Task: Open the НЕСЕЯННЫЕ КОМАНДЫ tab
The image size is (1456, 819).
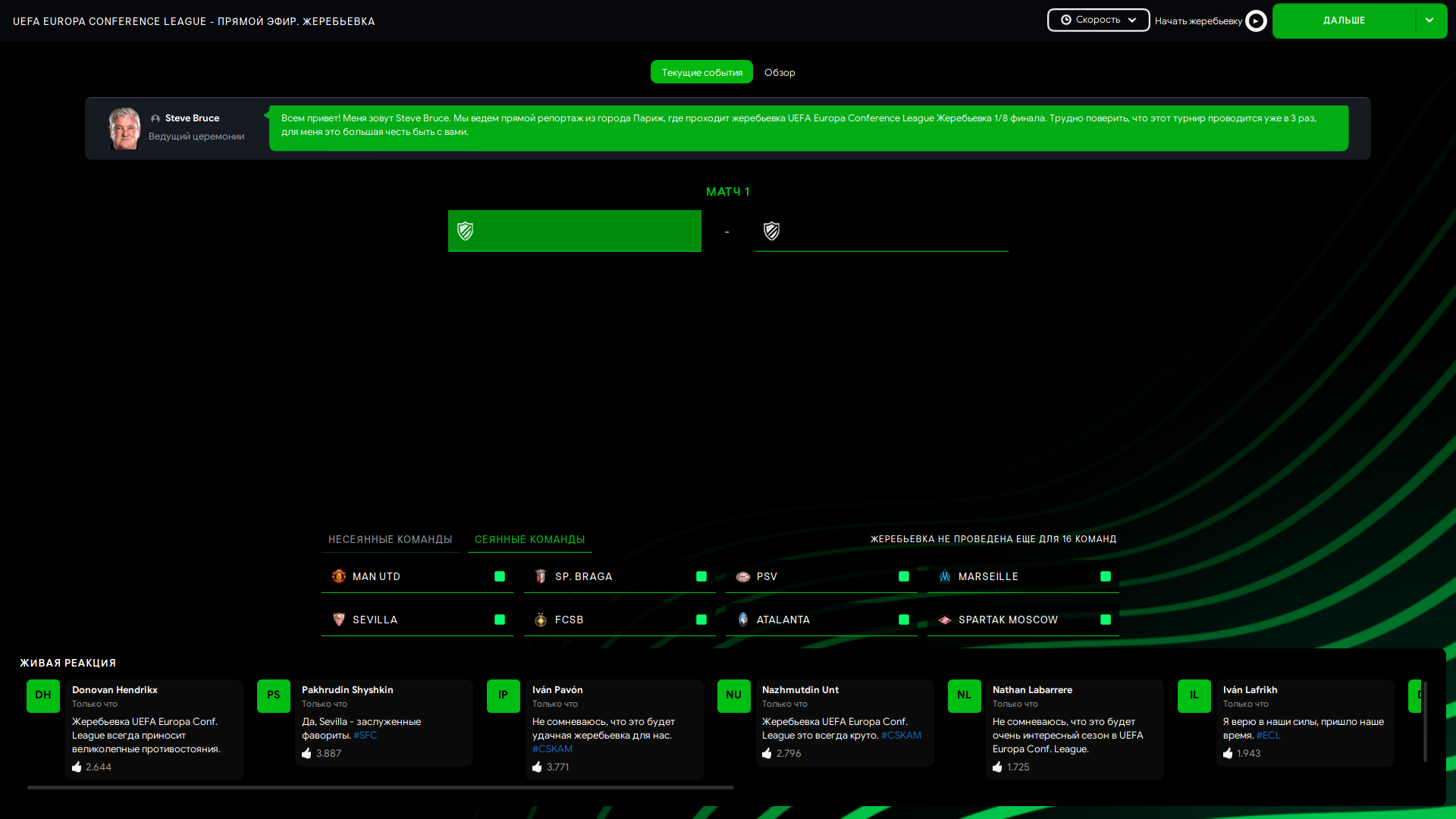Action: pos(390,539)
